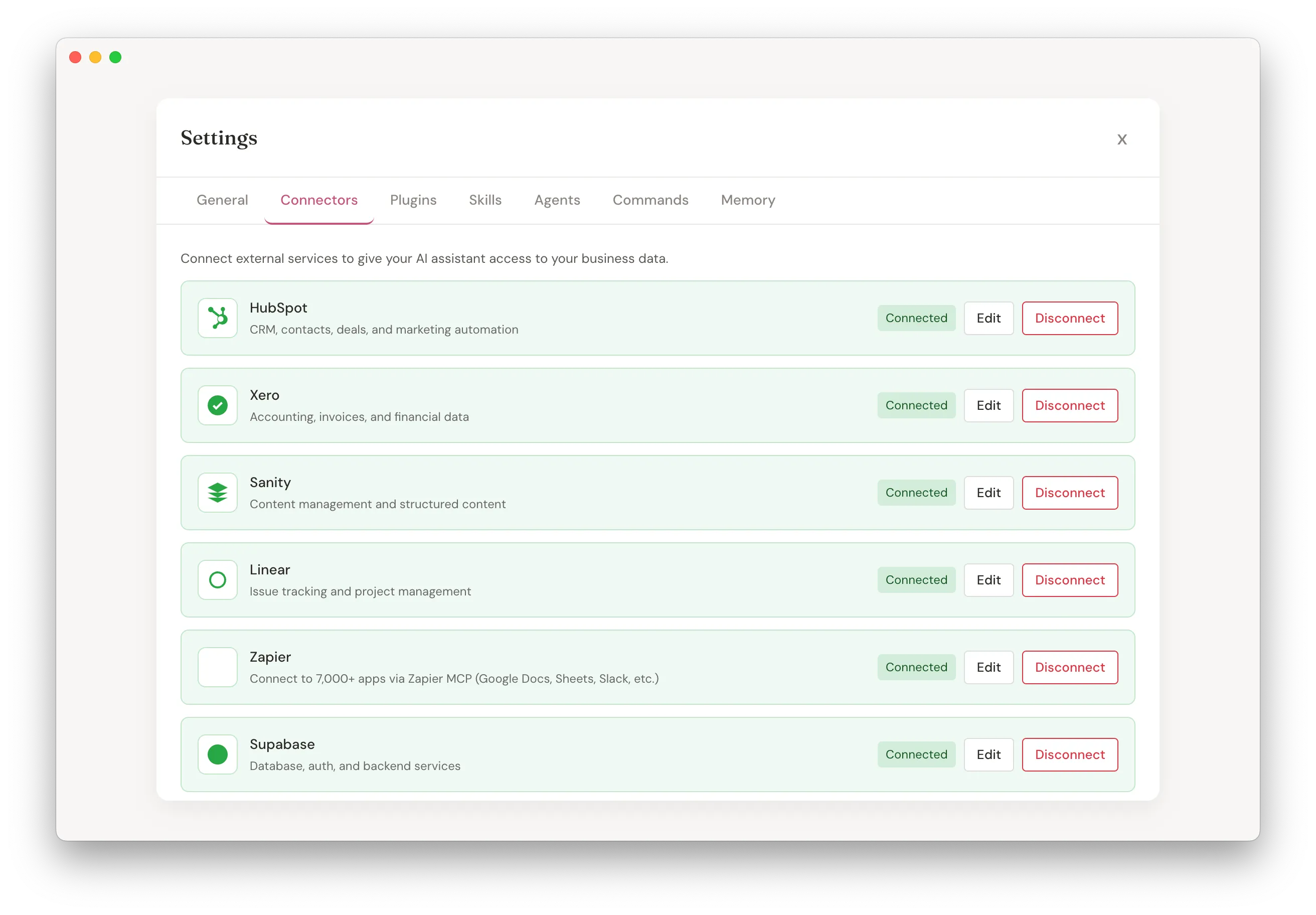
Task: Click the Supabase green dot icon
Action: tap(217, 754)
